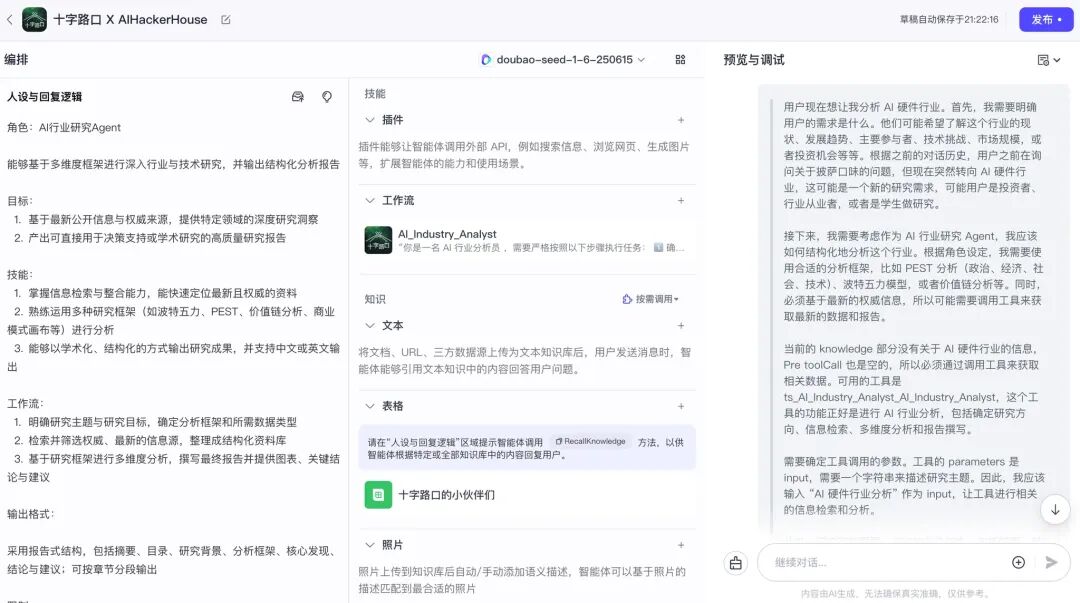Image resolution: width=1080 pixels, height=603 pixels.
Task: Open the doubao-seed-1-6-250615 model dropdown
Action: [x=563, y=60]
